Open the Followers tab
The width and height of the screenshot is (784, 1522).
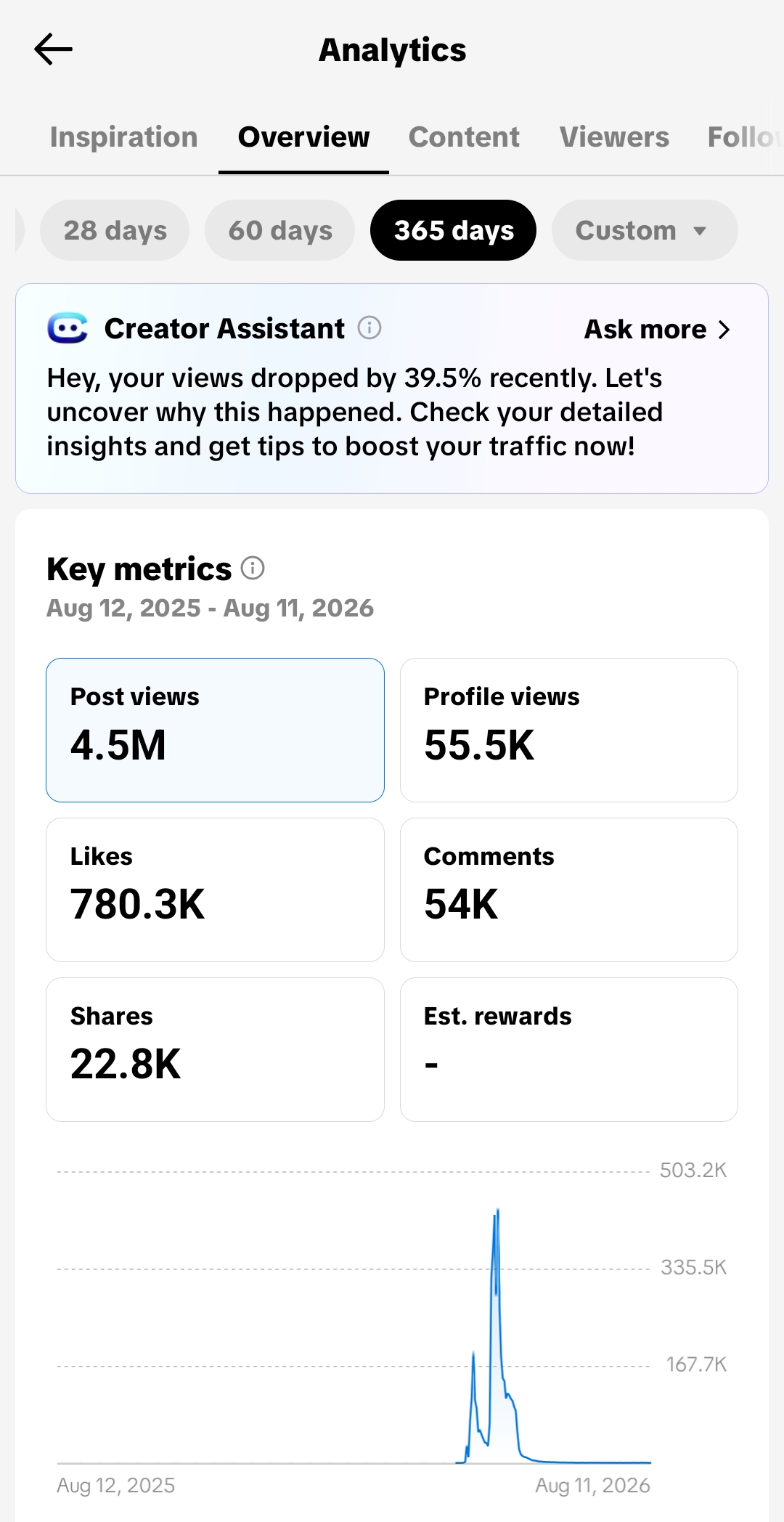[x=745, y=137]
